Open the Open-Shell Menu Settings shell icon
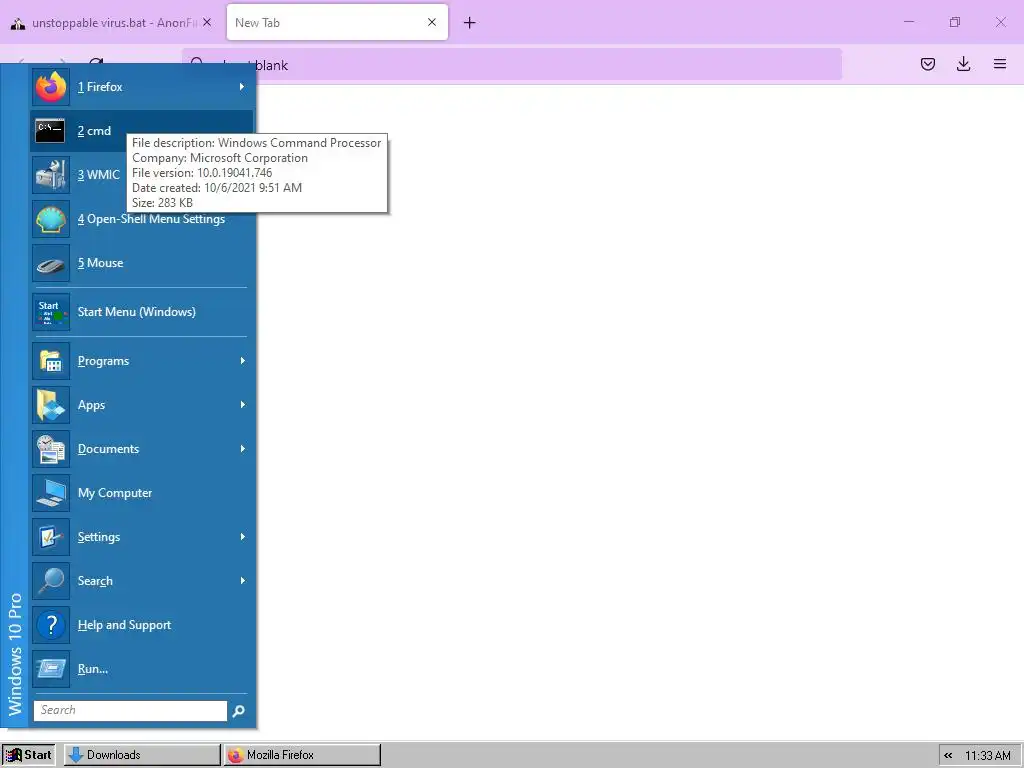Image resolution: width=1024 pixels, height=768 pixels. tap(51, 219)
